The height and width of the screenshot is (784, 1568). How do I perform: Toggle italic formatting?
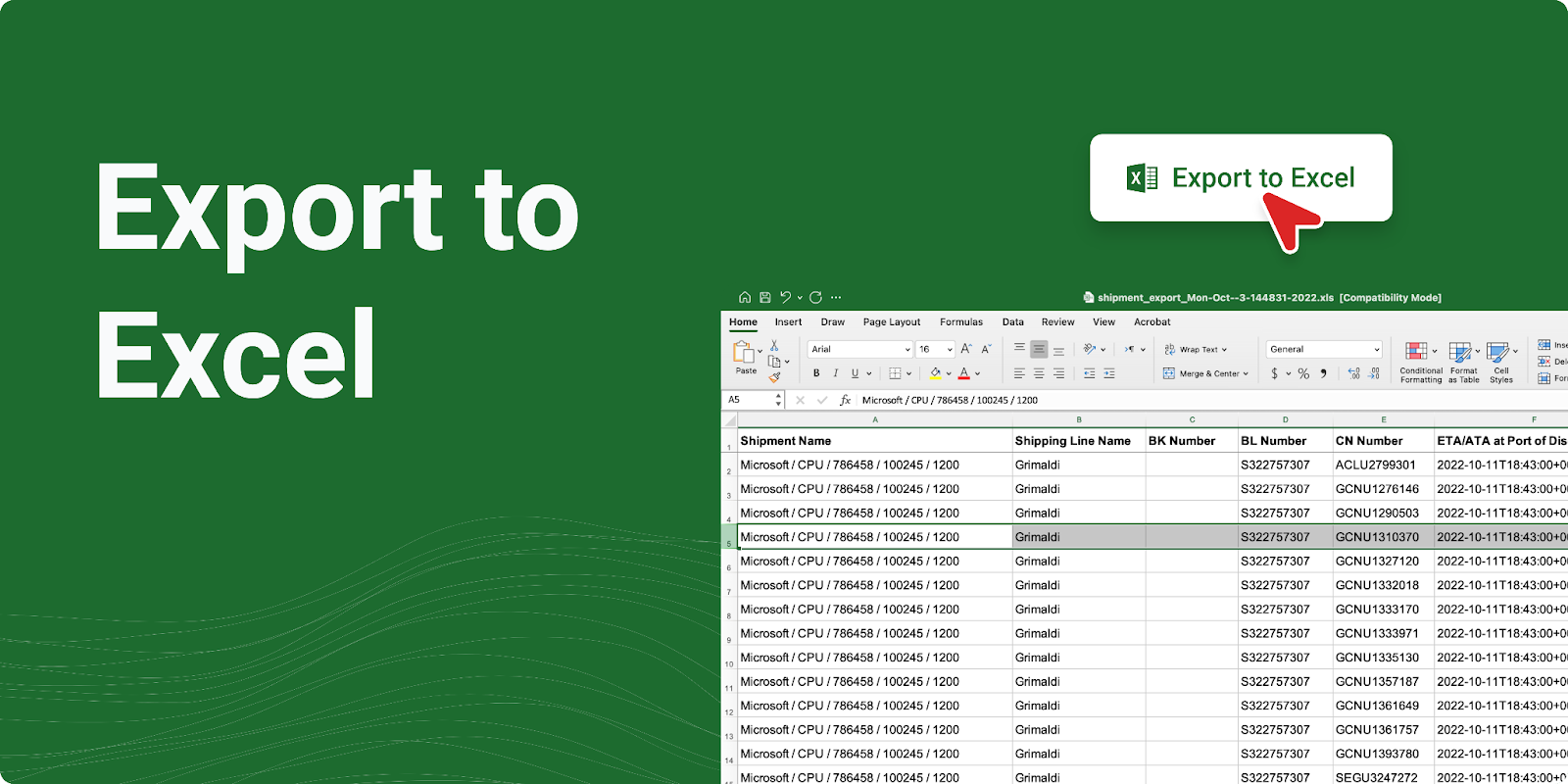[x=836, y=373]
